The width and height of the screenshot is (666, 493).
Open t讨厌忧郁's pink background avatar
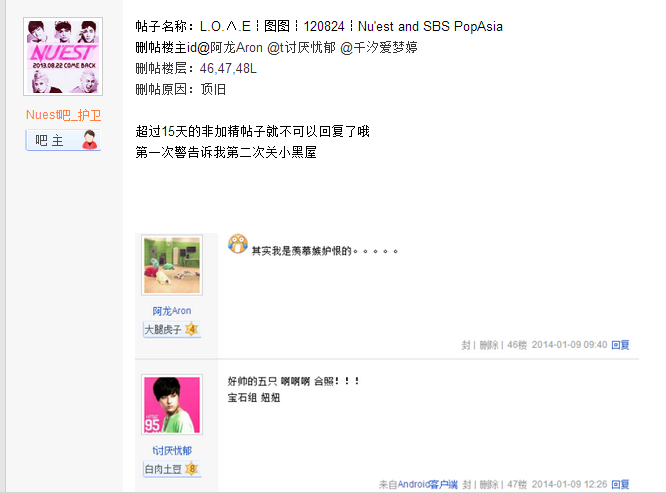172,405
